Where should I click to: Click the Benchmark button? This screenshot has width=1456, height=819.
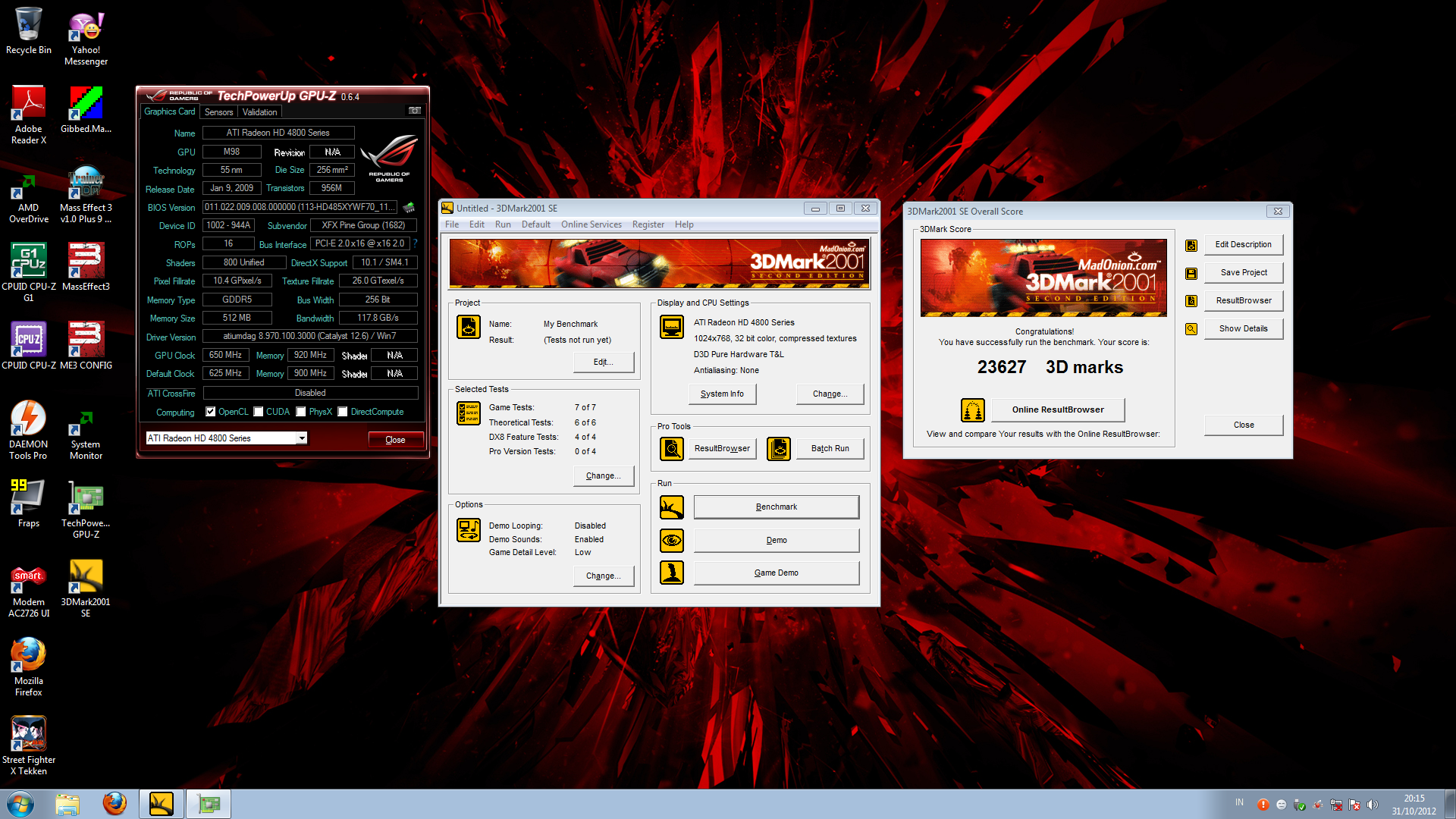(x=776, y=507)
